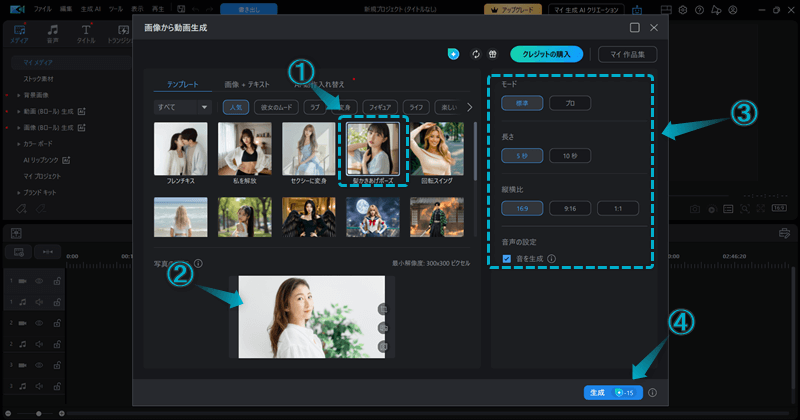Click the AI robot assistant icon
The height and width of the screenshot is (420, 800).
tap(637, 10)
